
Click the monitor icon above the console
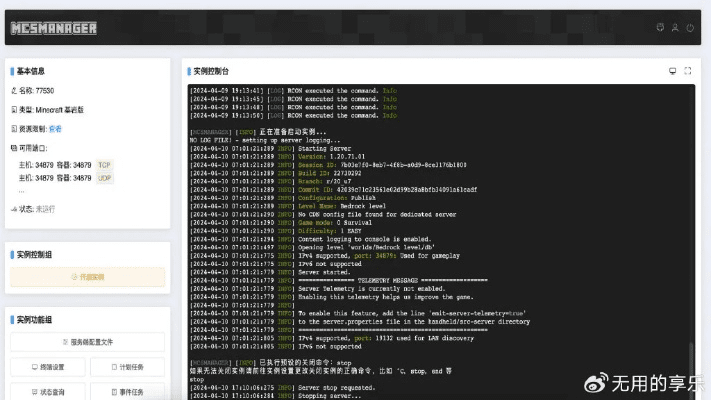672,71
